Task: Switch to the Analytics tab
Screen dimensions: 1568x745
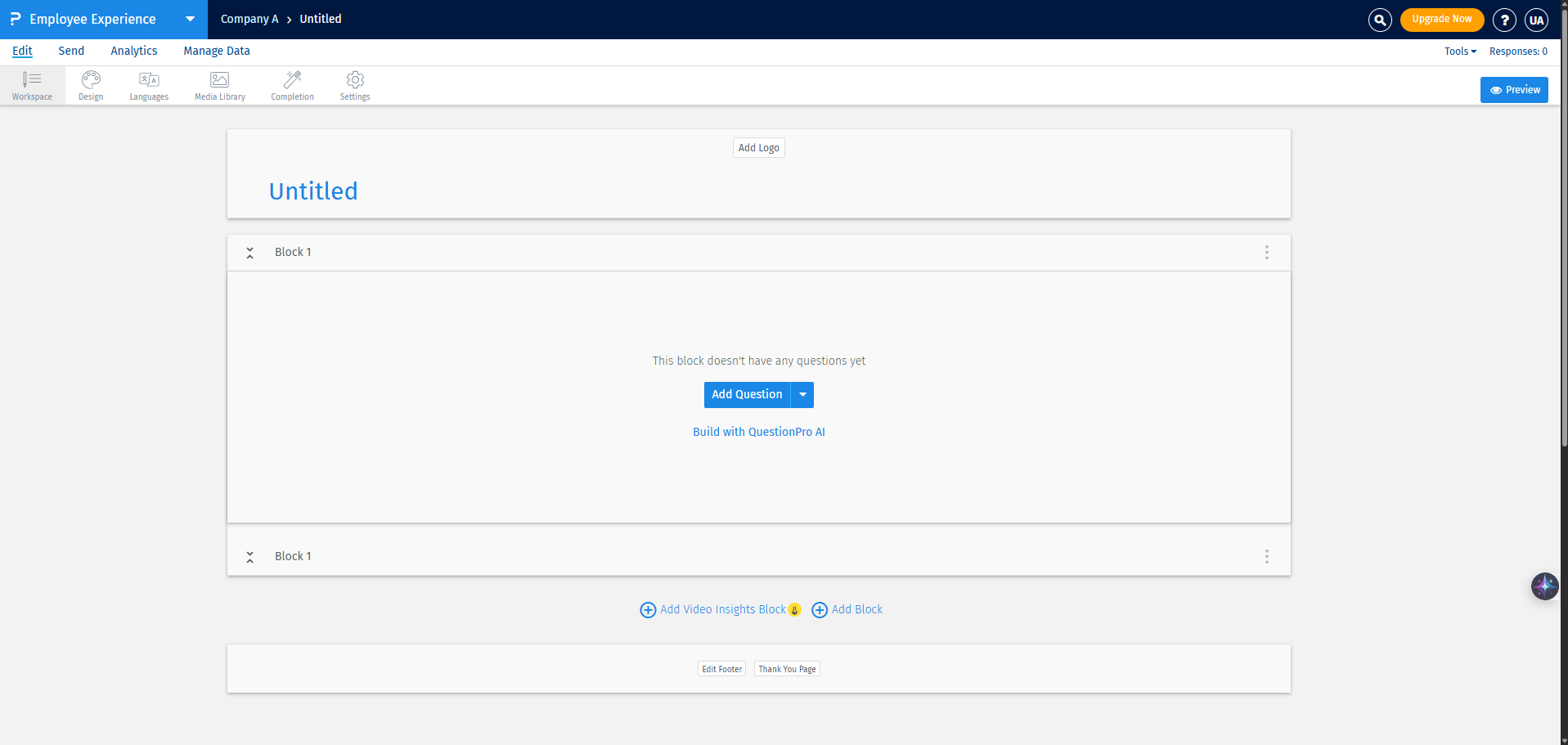Action: click(x=133, y=51)
